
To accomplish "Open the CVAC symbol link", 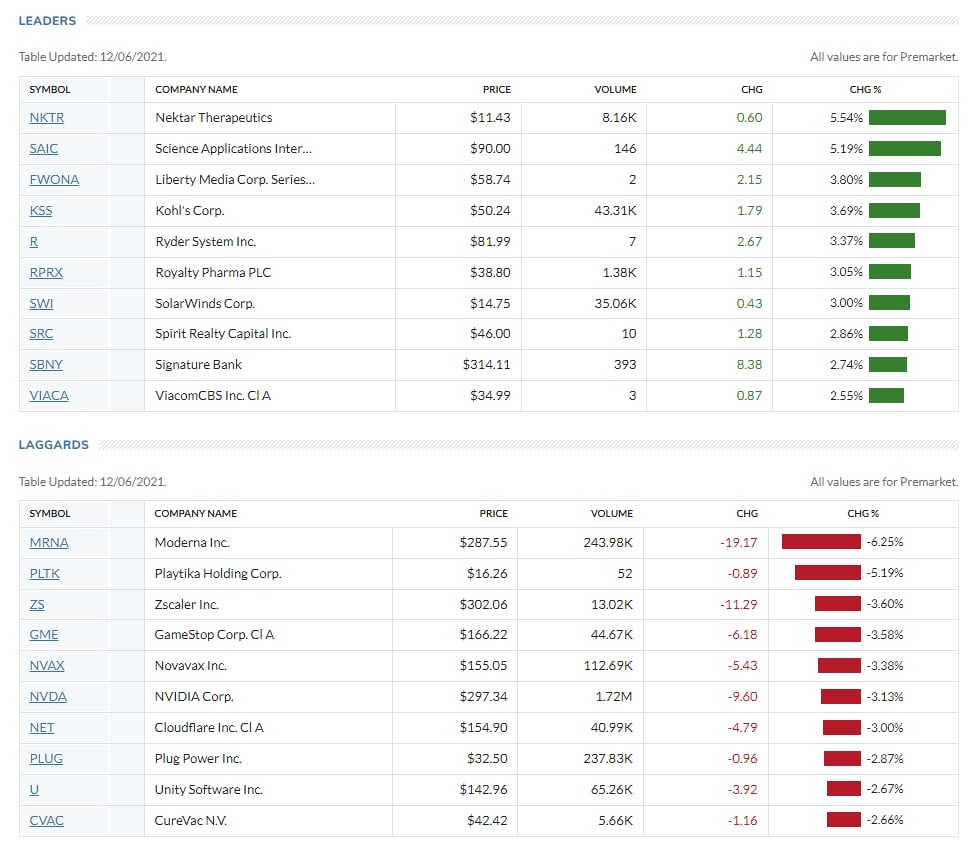I will (x=47, y=821).
